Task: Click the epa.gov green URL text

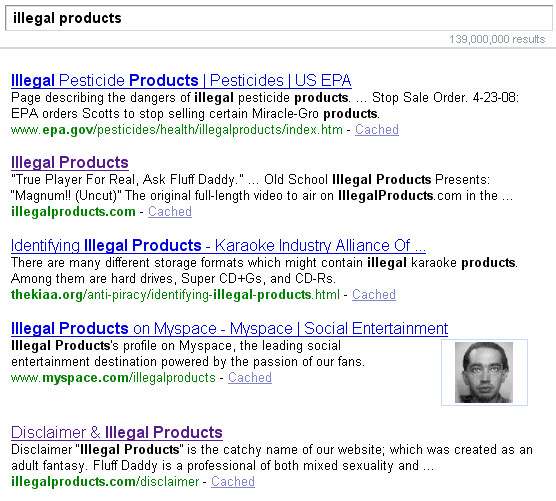Action: click(177, 130)
